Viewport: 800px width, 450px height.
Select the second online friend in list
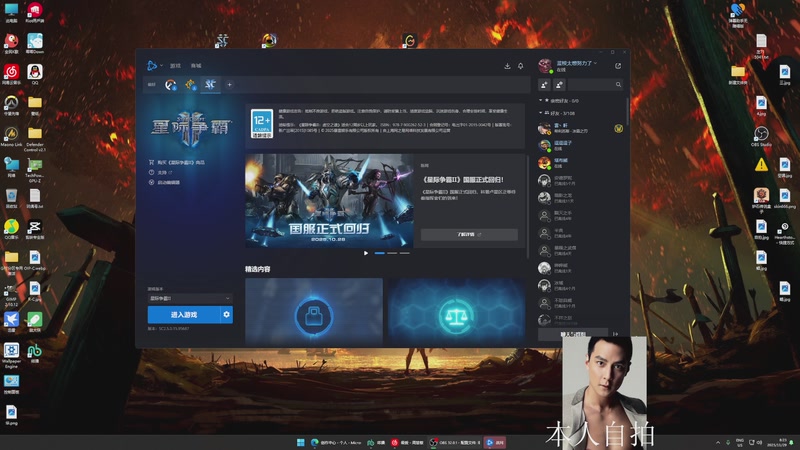point(581,145)
